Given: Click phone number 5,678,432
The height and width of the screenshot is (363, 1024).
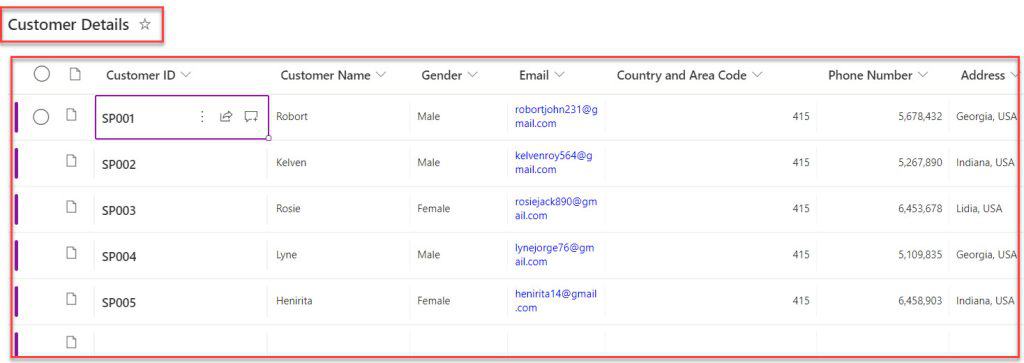Looking at the screenshot, I should pos(920,117).
